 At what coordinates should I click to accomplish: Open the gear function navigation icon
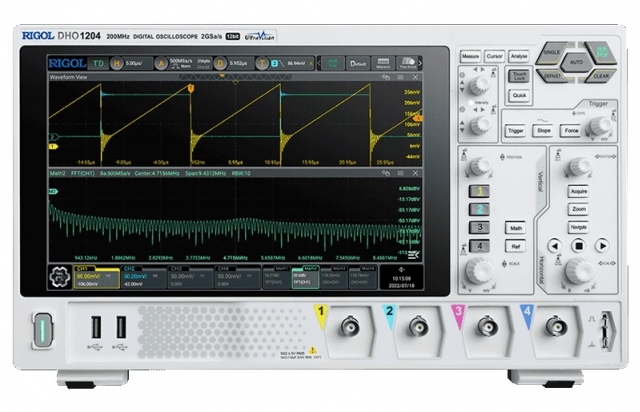coord(60,277)
